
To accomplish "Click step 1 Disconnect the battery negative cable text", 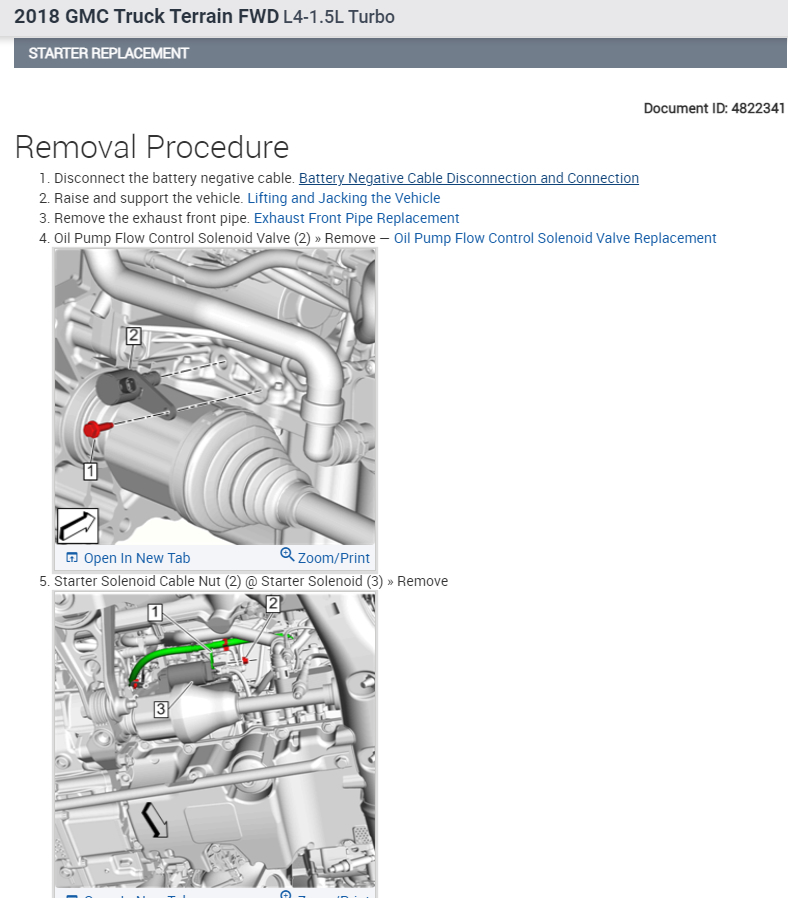I will (174, 178).
